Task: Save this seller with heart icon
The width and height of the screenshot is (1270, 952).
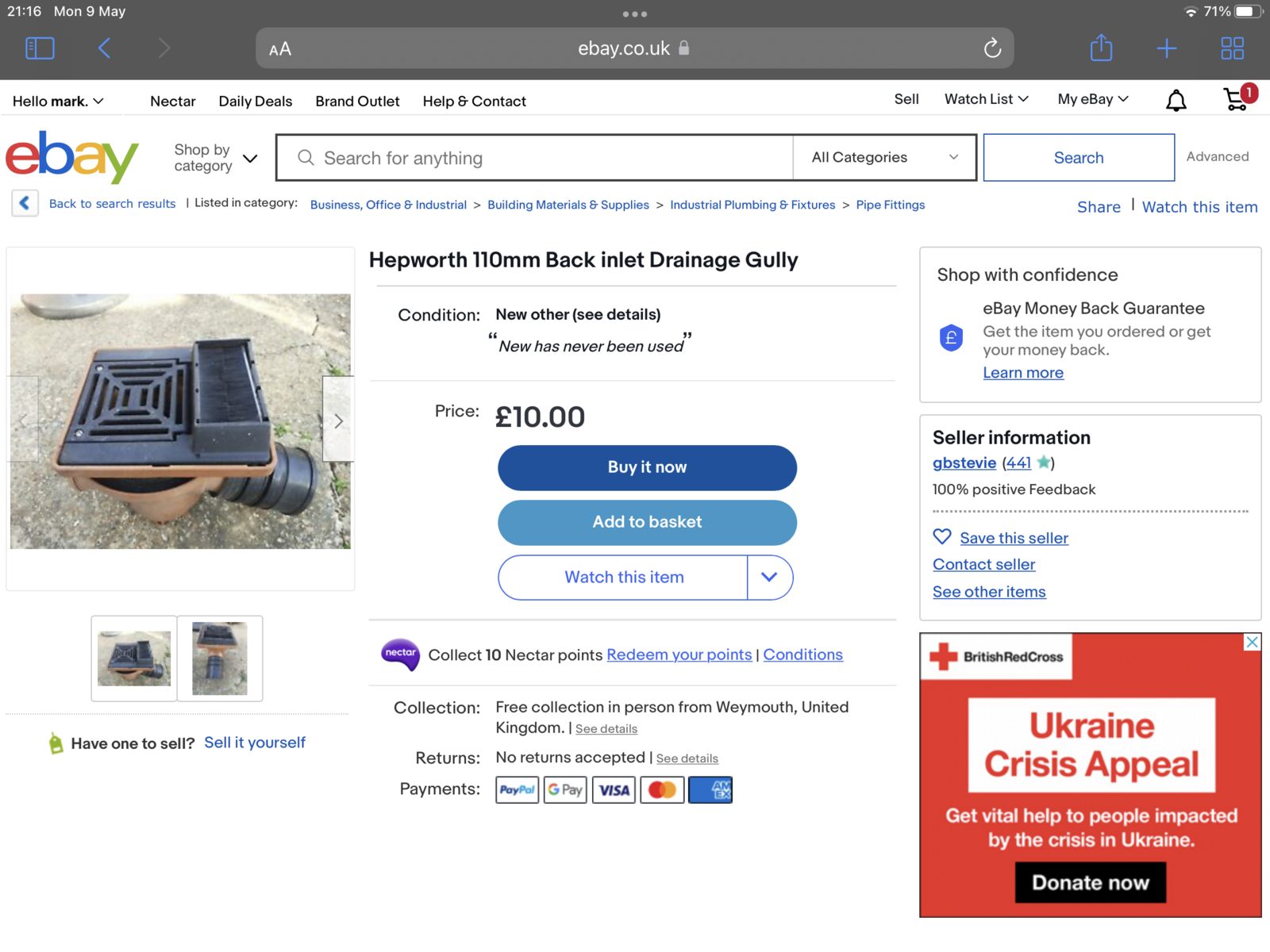Action: coord(942,537)
